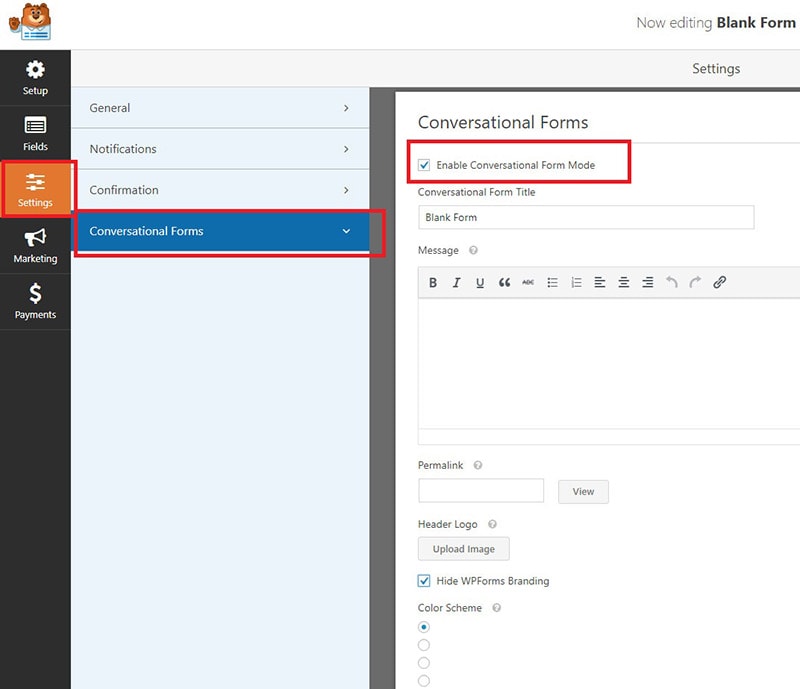
Task: Click the Upload Image button
Action: point(464,549)
